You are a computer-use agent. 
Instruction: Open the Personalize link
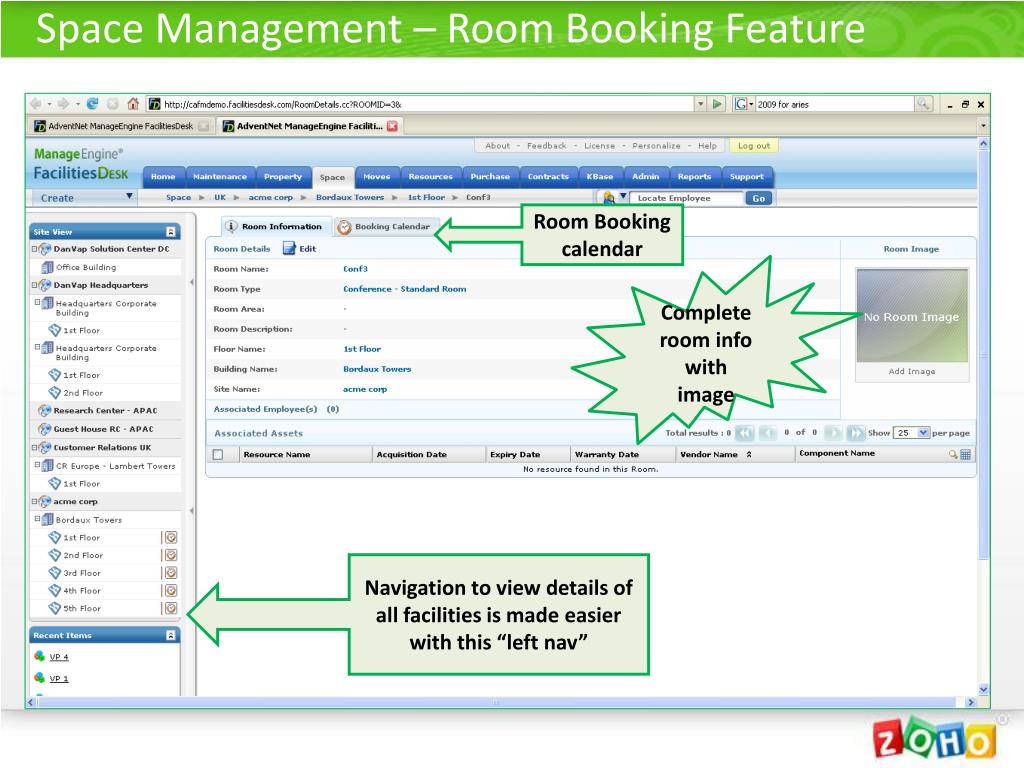[656, 146]
